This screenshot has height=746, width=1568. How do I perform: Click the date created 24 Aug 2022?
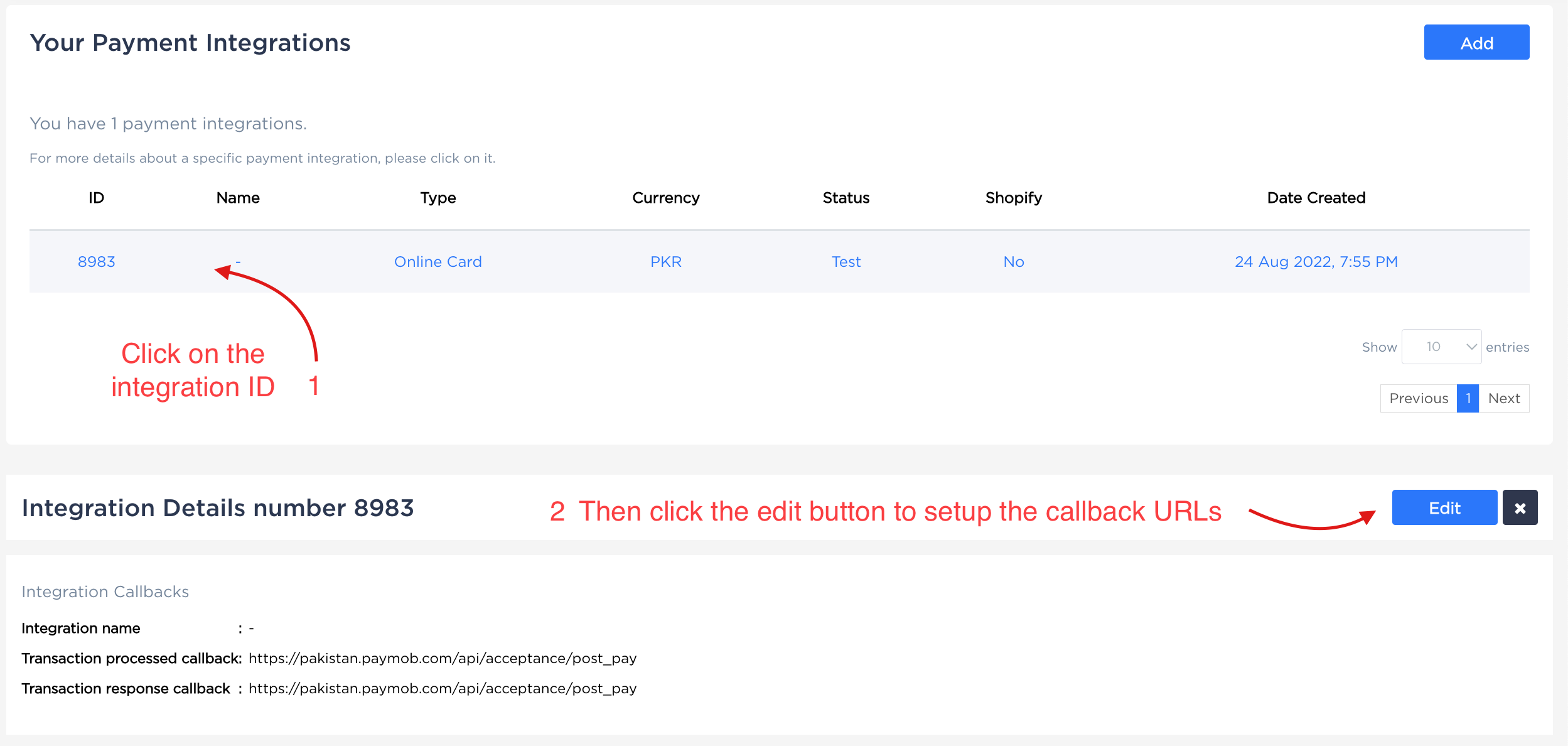(x=1316, y=262)
